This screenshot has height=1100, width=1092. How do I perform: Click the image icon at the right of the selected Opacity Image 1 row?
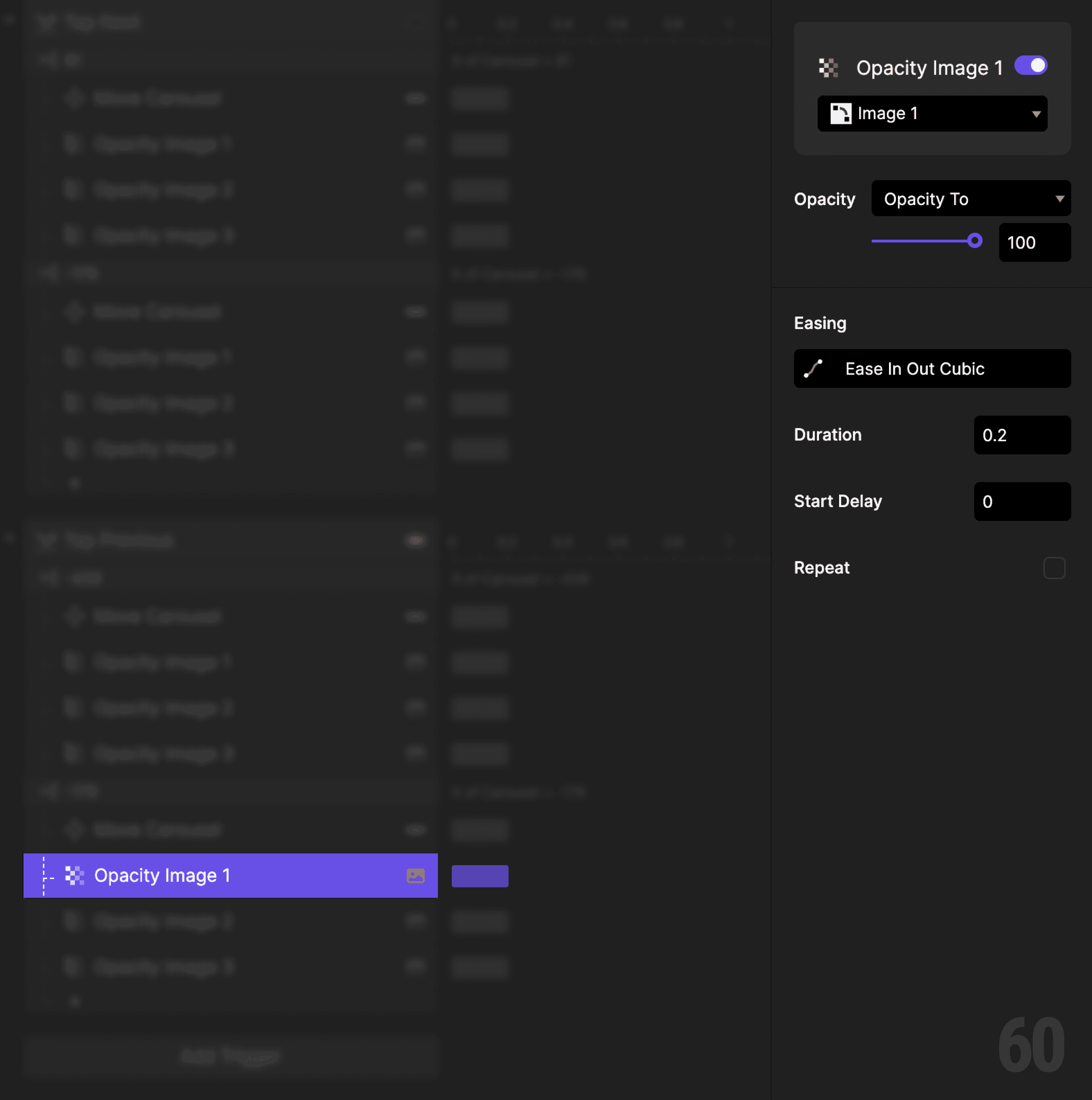416,876
